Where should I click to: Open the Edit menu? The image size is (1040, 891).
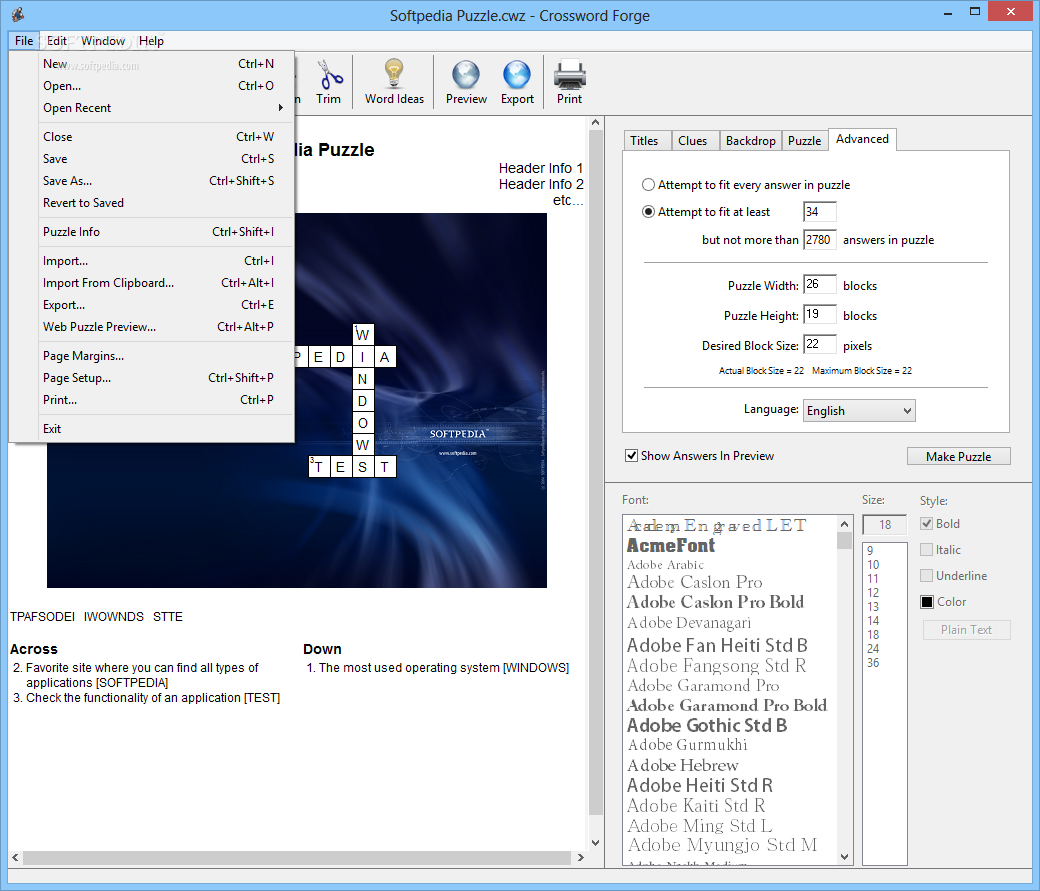(x=57, y=40)
